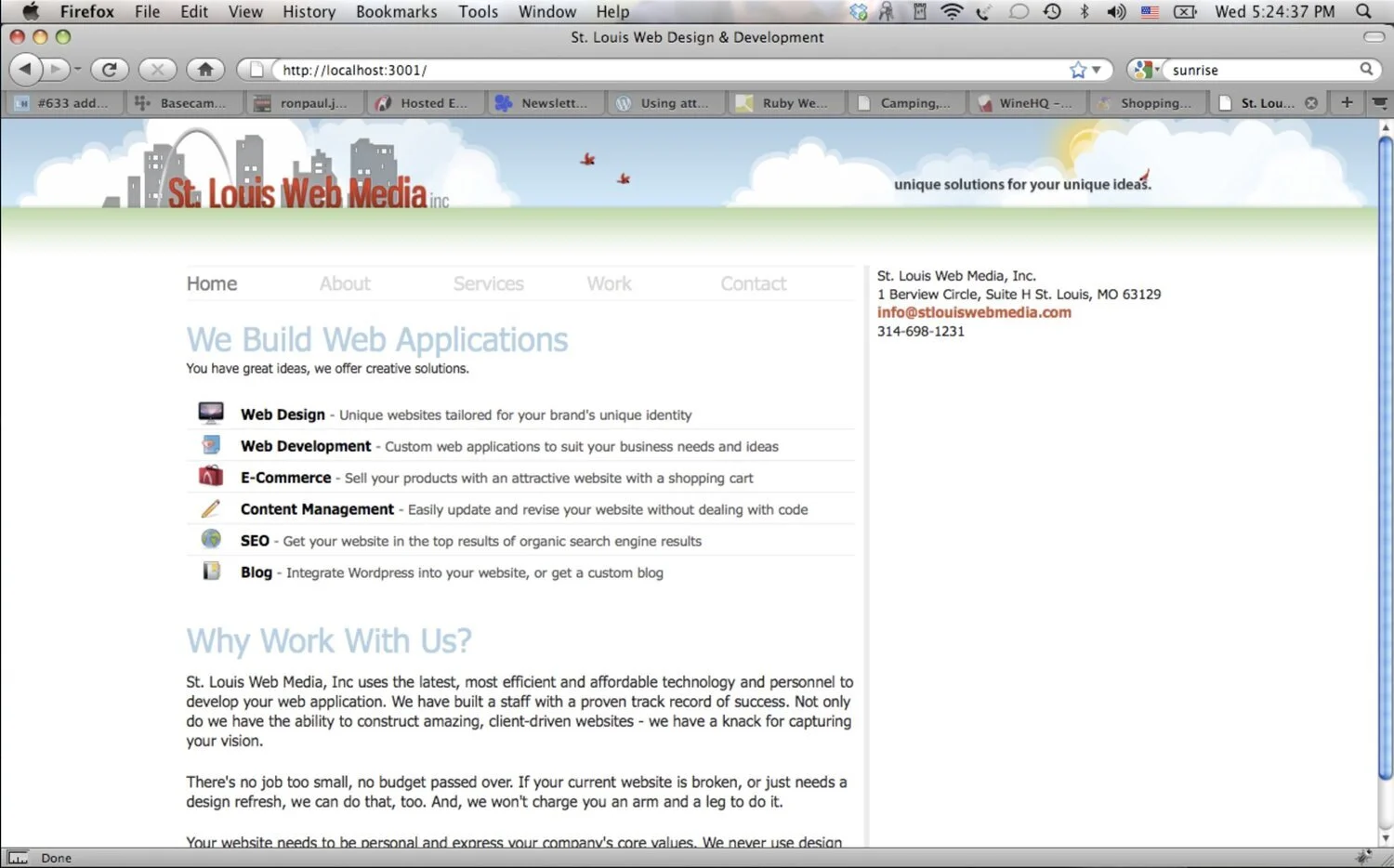Click the search magnifier in search box
This screenshot has width=1394, height=868.
[1366, 69]
